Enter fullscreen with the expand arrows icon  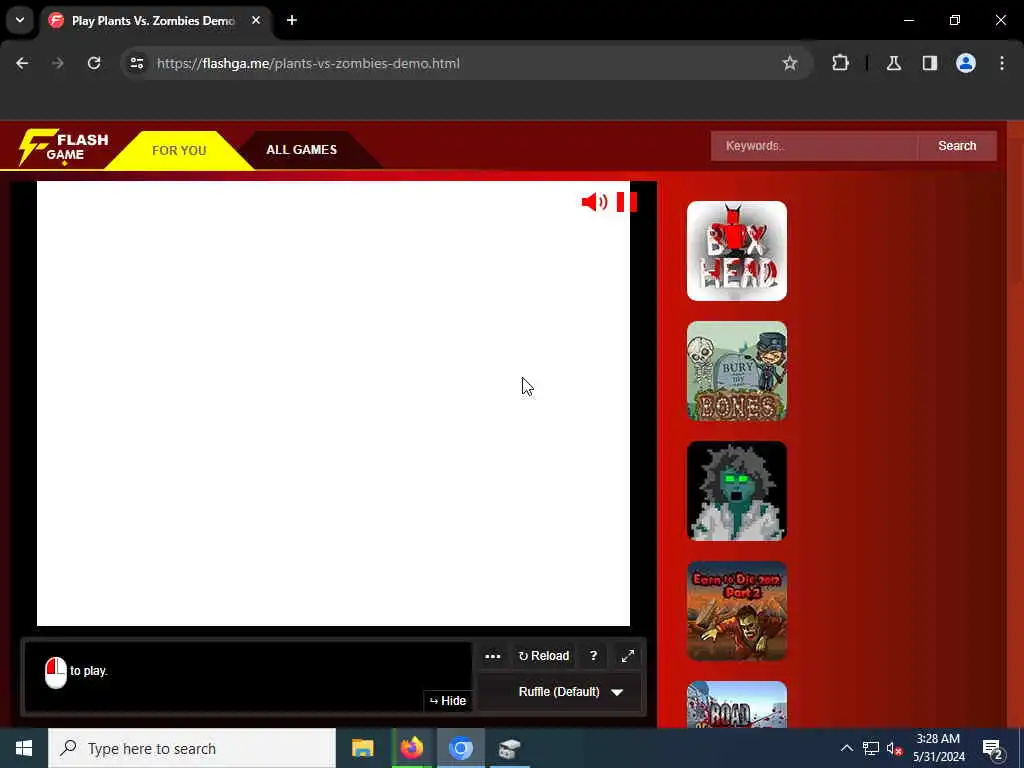click(628, 656)
